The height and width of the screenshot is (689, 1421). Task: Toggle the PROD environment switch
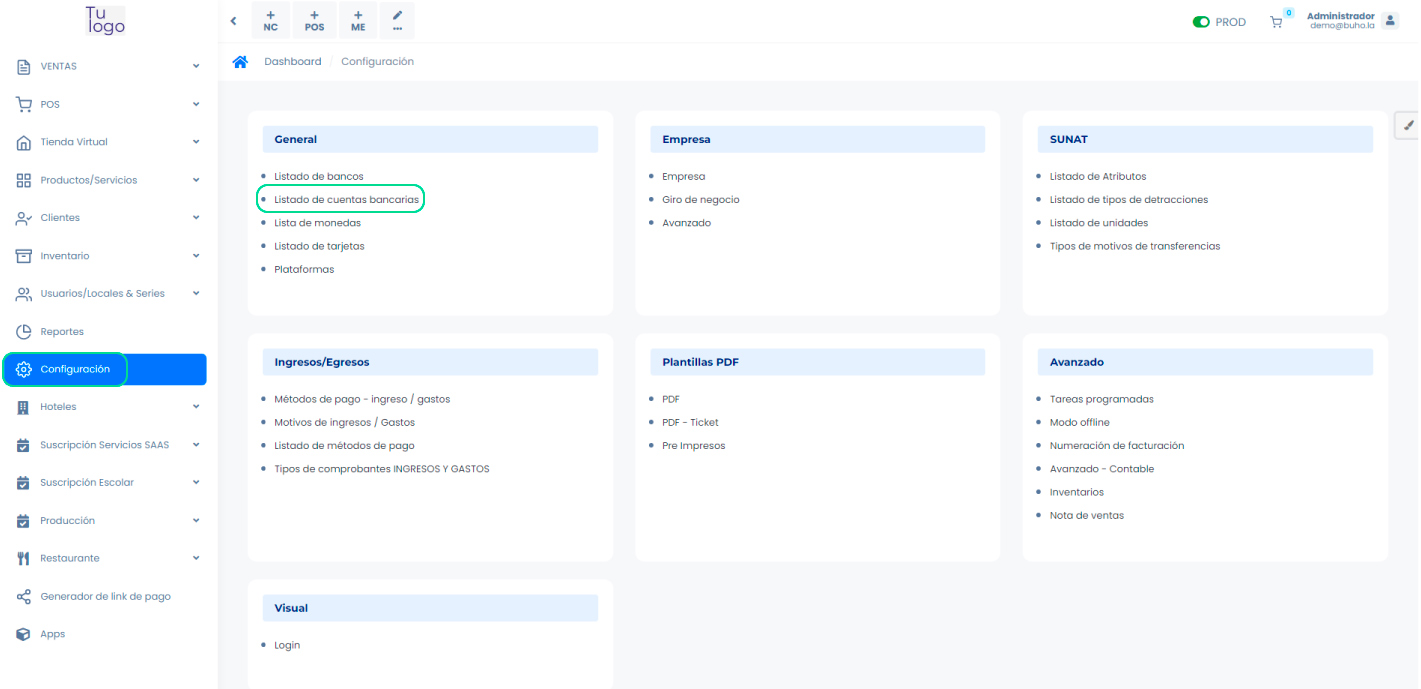pos(1201,22)
